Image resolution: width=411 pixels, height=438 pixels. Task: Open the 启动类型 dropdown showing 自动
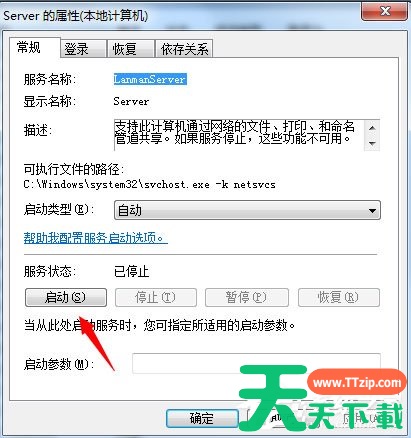click(x=247, y=210)
